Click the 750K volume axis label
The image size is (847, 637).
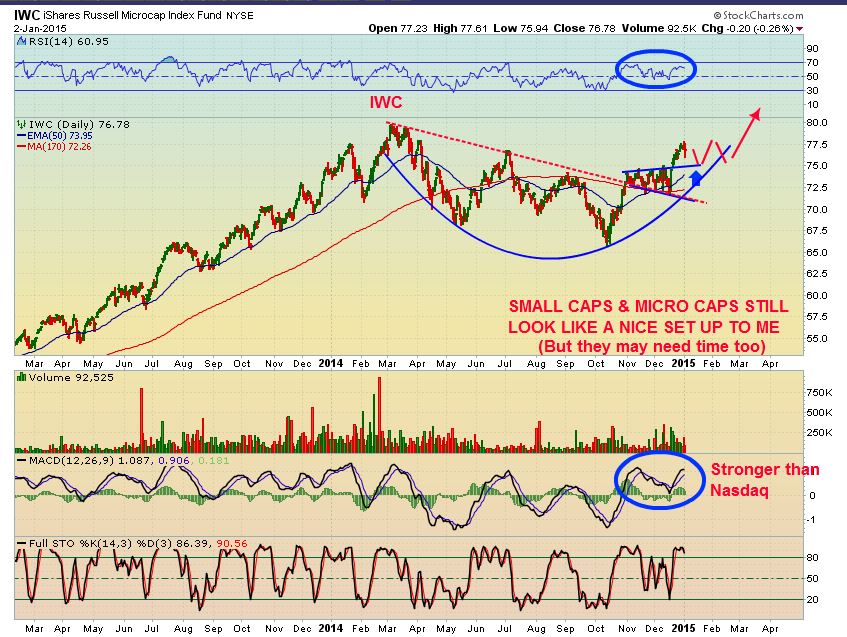(819, 392)
